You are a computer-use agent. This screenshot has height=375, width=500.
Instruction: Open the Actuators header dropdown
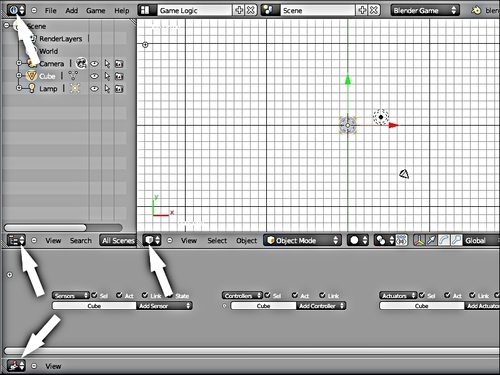point(398,295)
